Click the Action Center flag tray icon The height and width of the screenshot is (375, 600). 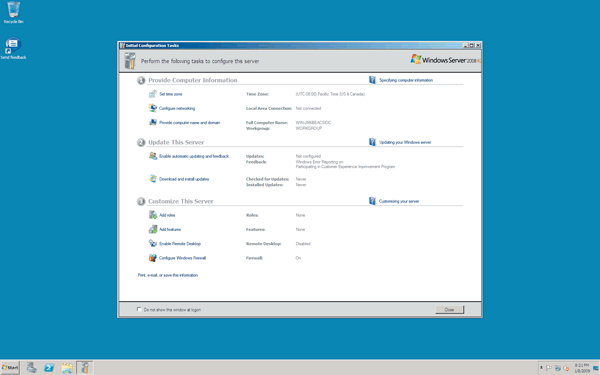click(549, 368)
